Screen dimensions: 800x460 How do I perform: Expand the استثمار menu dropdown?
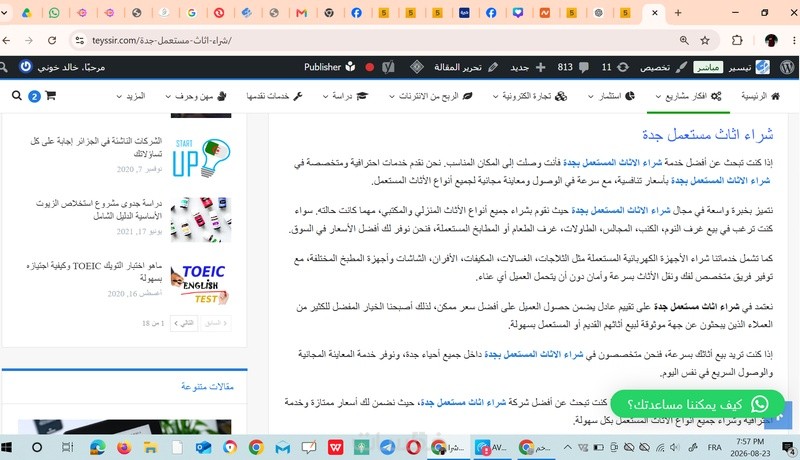click(x=611, y=96)
